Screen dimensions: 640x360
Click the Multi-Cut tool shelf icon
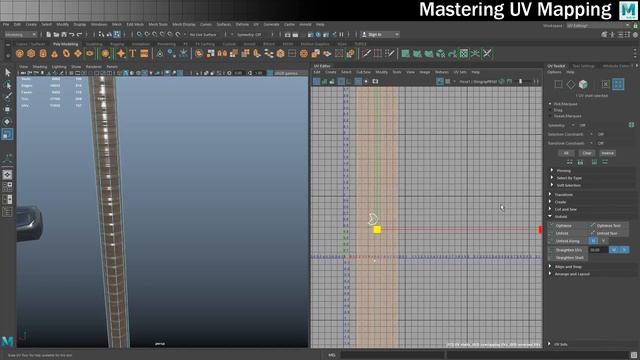366,53
